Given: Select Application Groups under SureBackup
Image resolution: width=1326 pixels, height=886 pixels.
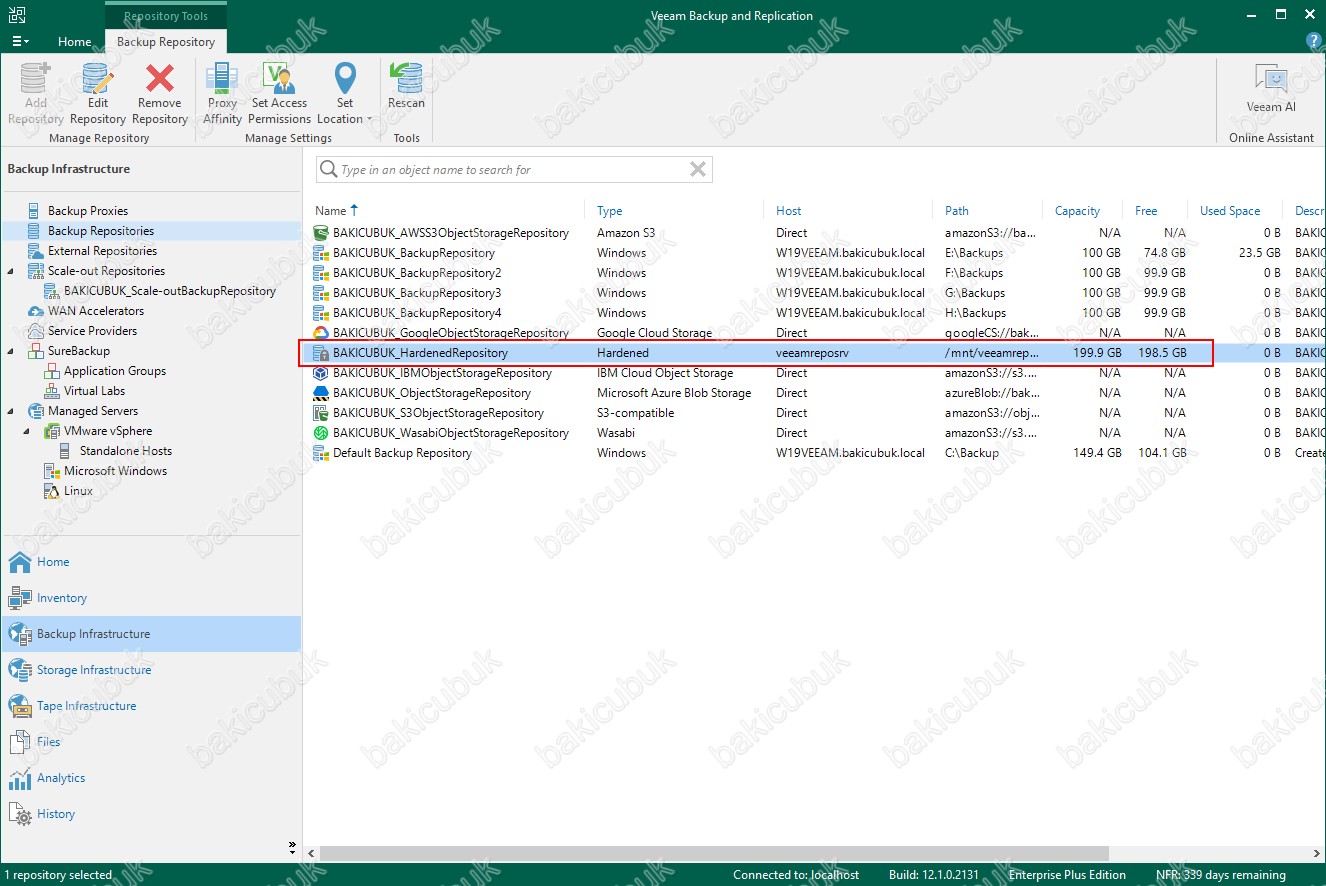Looking at the screenshot, I should click(115, 371).
